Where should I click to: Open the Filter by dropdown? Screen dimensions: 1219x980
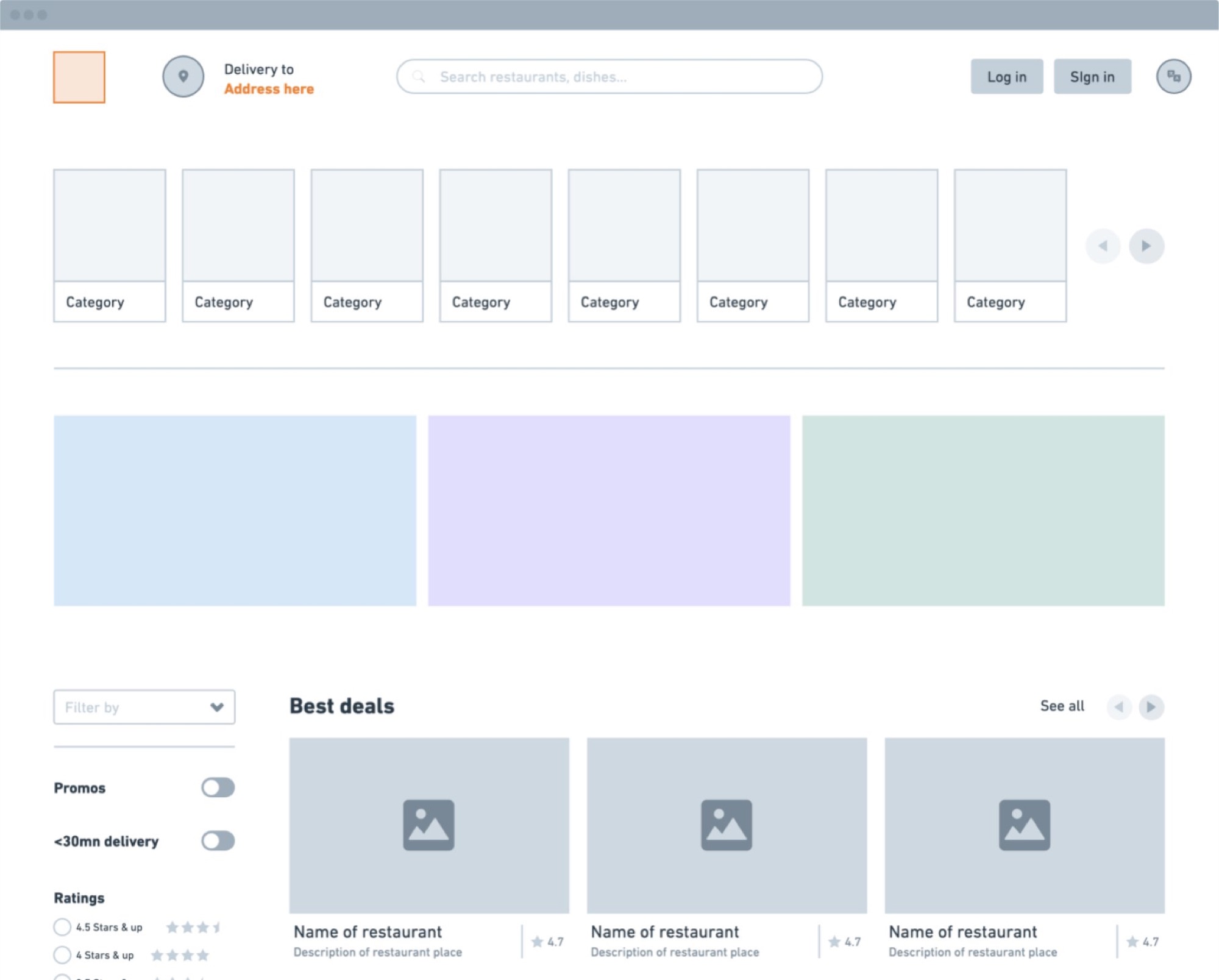pos(144,707)
